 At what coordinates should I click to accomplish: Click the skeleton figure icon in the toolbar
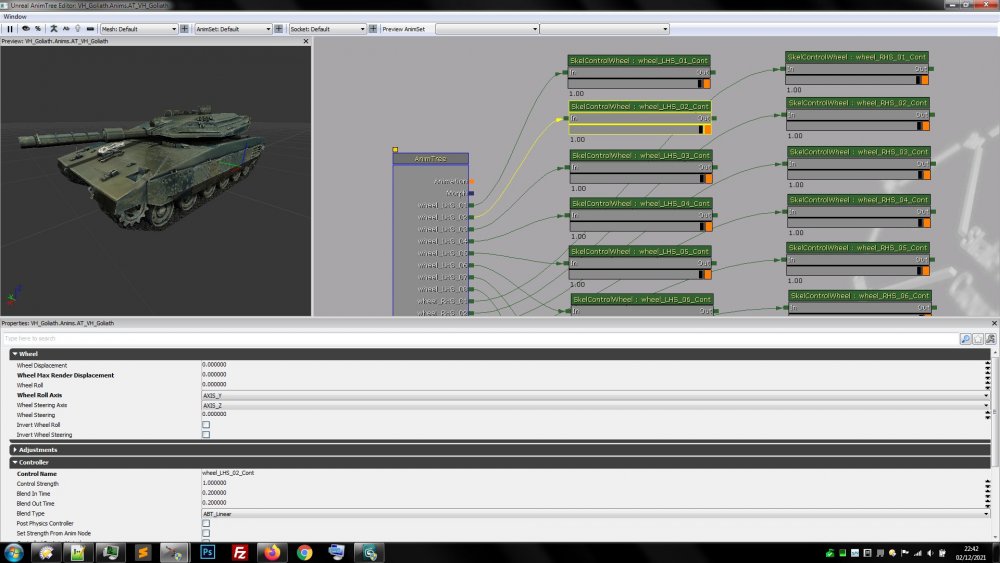point(54,29)
